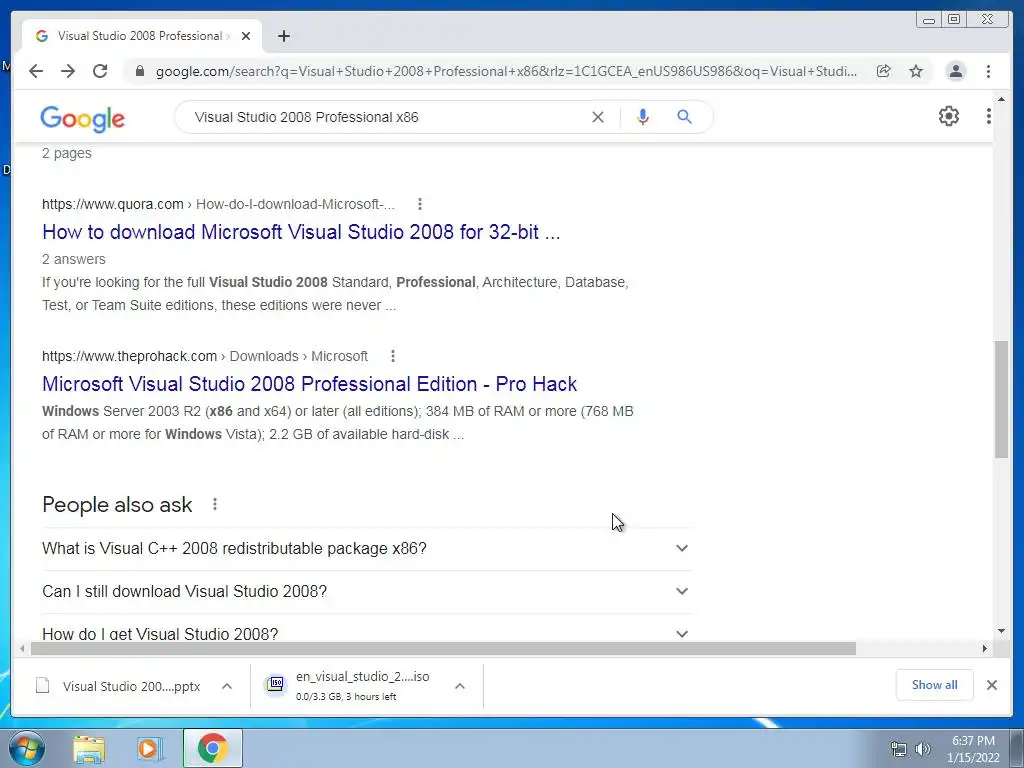Click the quora.com URL breadcrumb
The image size is (1024, 768).
point(218,204)
